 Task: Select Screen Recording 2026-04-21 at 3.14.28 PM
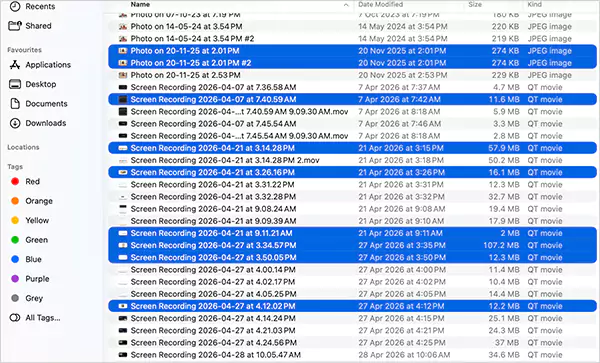(352, 148)
